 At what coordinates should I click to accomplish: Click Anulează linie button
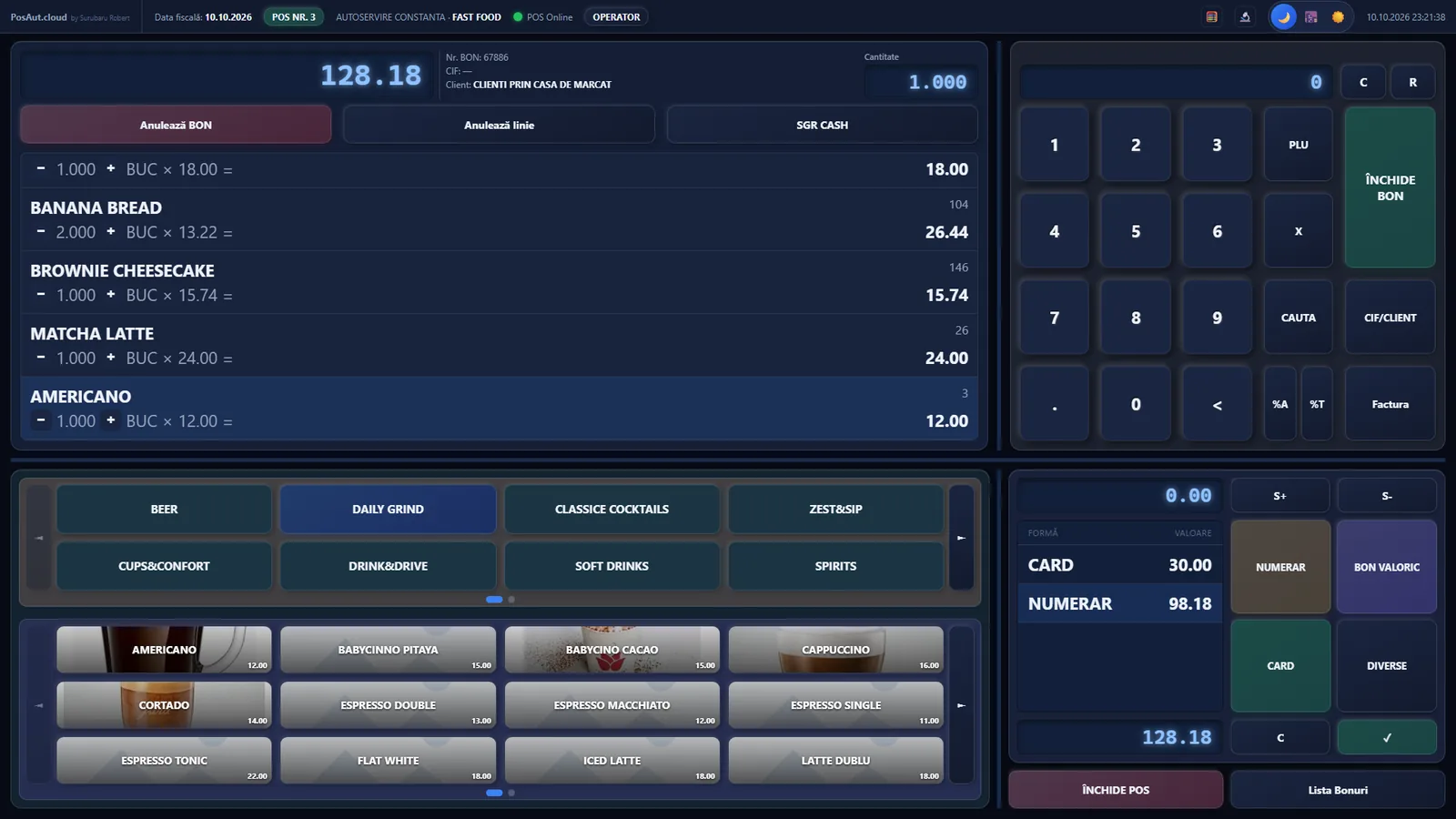(499, 125)
